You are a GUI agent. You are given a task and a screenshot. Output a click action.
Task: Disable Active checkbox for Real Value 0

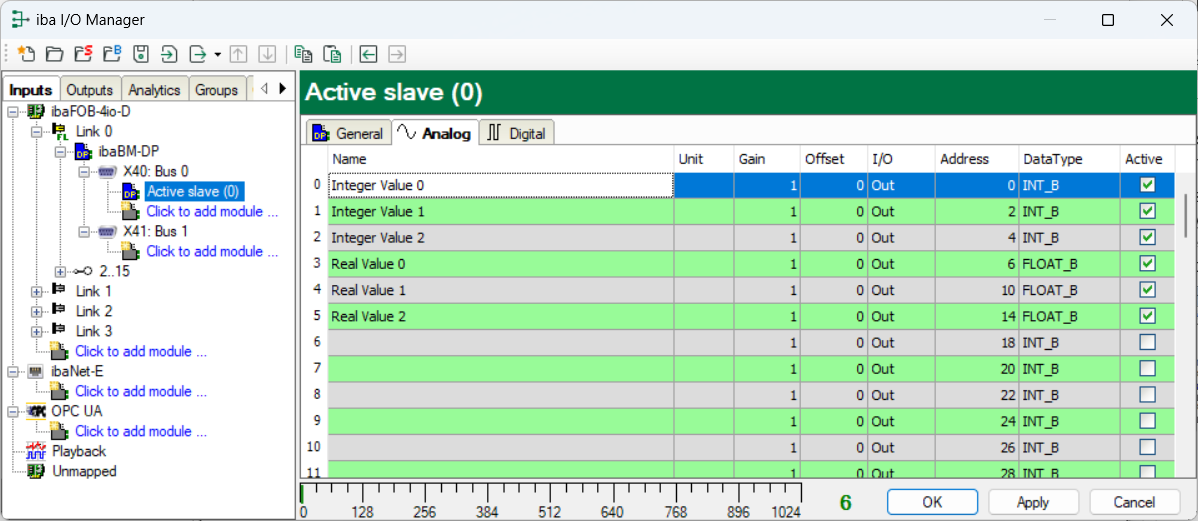point(1147,264)
